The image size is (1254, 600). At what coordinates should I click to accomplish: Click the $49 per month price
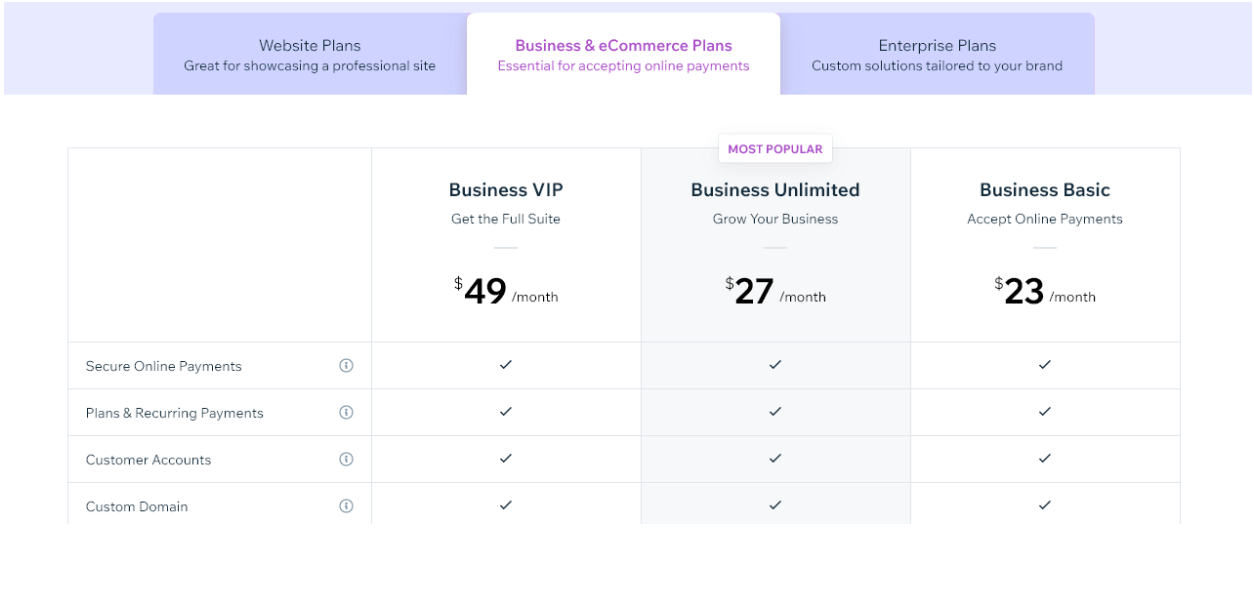point(506,291)
